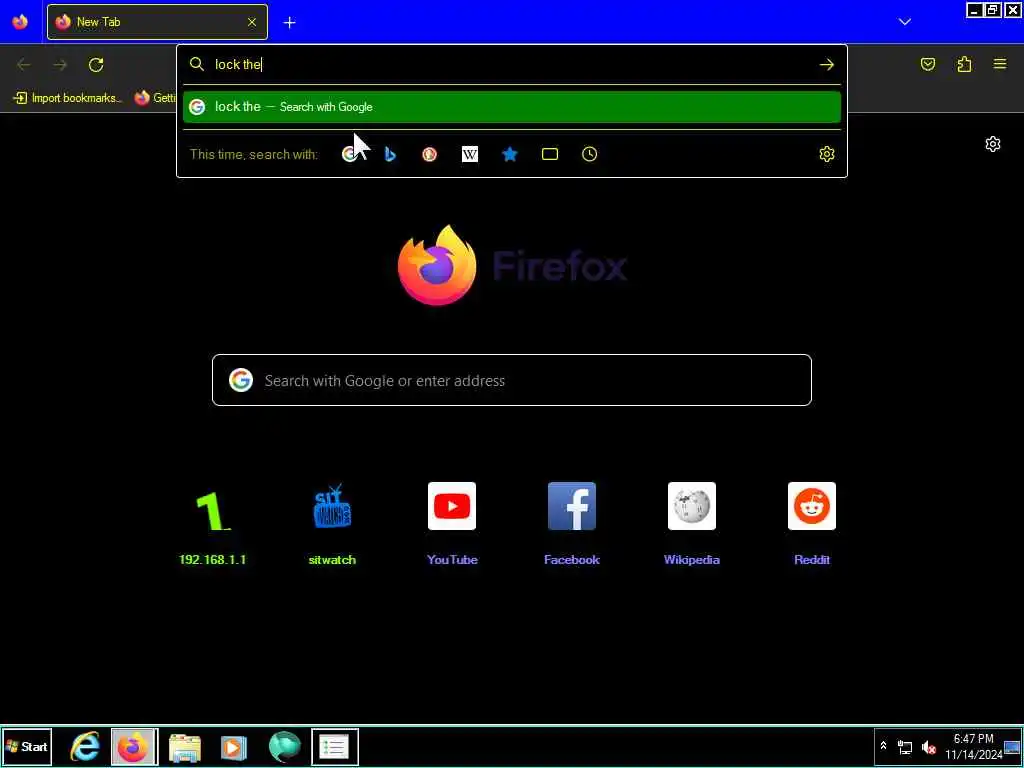The height and width of the screenshot is (768, 1024).
Task: Close the New Tab tab
Action: coord(251,22)
